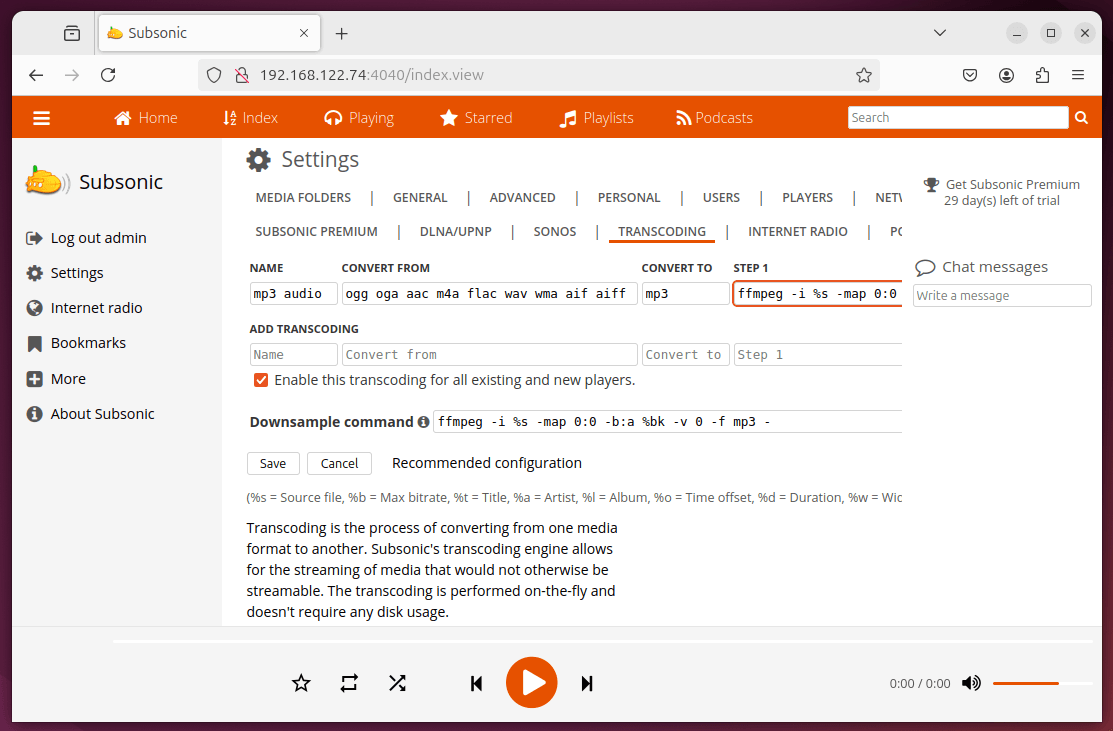Viewport: 1113px width, 731px height.
Task: Switch to USERS settings tab
Action: pos(721,197)
